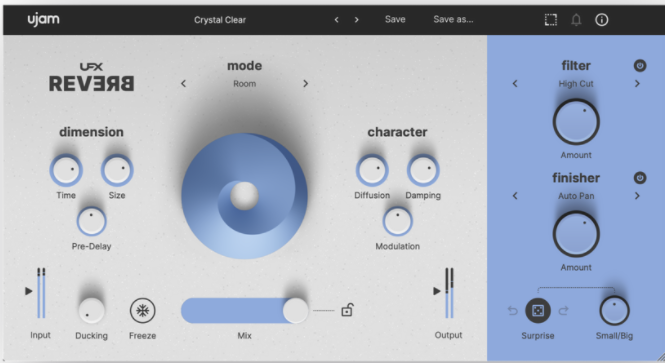The image size is (665, 363).
Task: Toggle the Freeze snowflake button
Action: [x=142, y=310]
